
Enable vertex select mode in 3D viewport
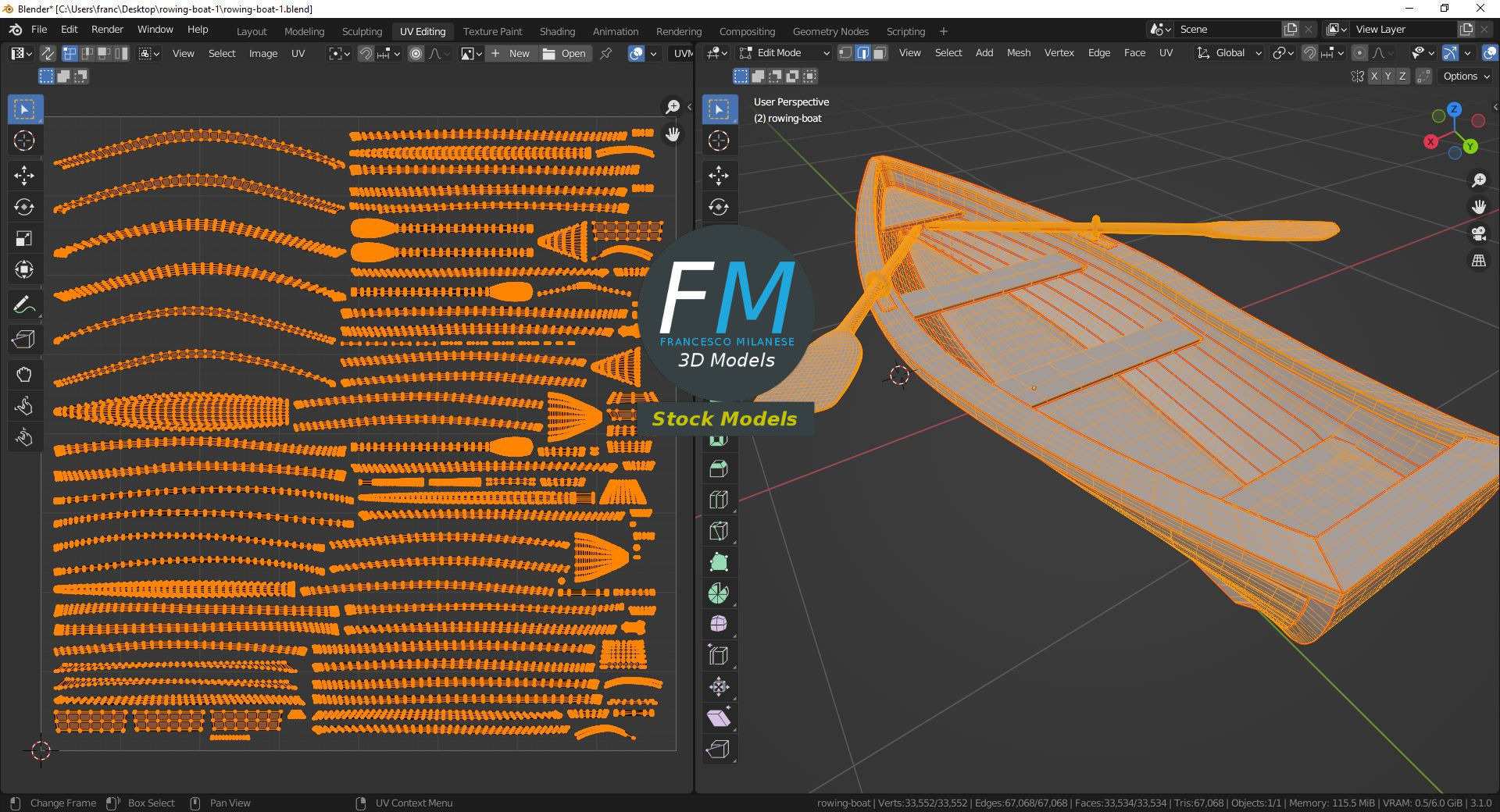(x=845, y=53)
